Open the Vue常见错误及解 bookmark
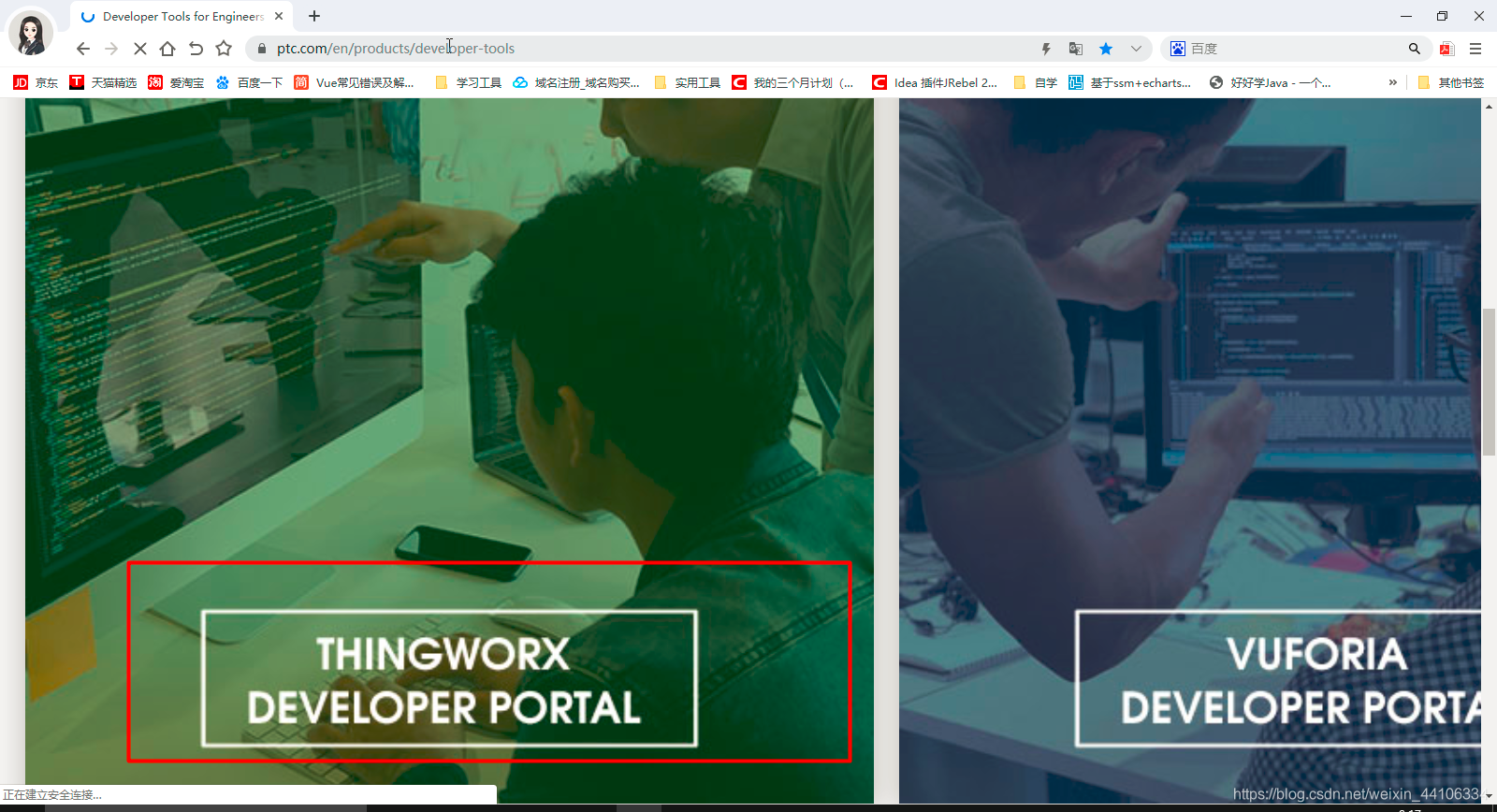The height and width of the screenshot is (812, 1497). point(354,82)
